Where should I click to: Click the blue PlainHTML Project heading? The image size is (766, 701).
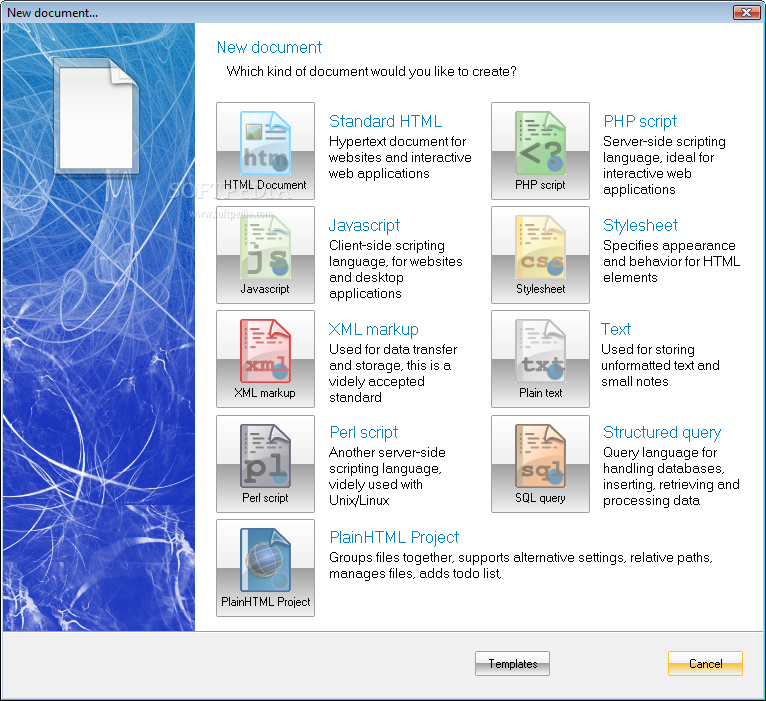[x=394, y=537]
